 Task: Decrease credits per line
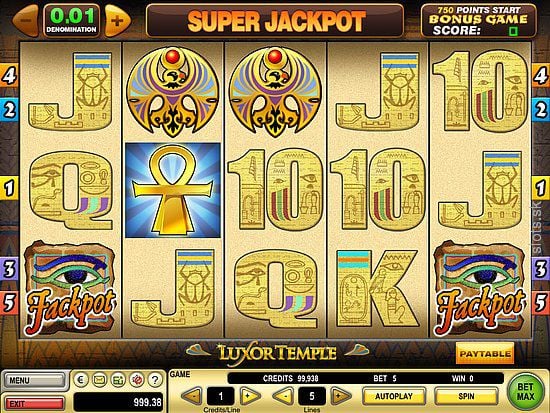click(x=192, y=396)
